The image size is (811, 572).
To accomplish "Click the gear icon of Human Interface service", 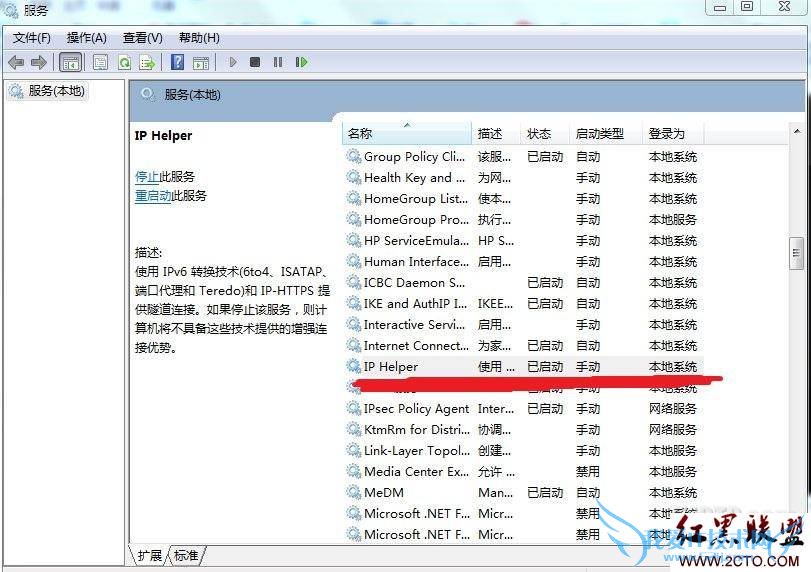I will pyautogui.click(x=354, y=261).
